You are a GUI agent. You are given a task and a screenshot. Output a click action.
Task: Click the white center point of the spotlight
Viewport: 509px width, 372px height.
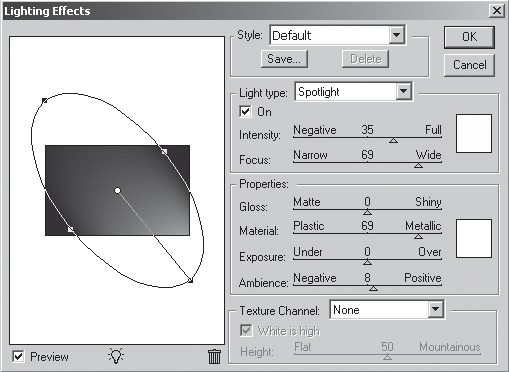(x=117, y=190)
